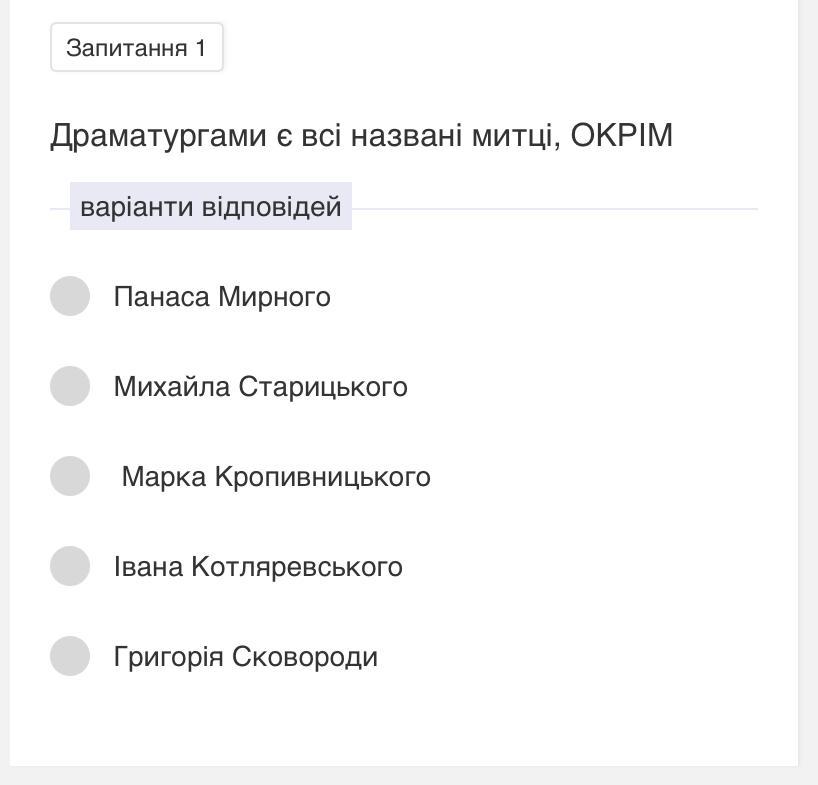The height and width of the screenshot is (785, 818).
Task: Pick the radio button beside Івана Котляревського
Action: [70, 566]
